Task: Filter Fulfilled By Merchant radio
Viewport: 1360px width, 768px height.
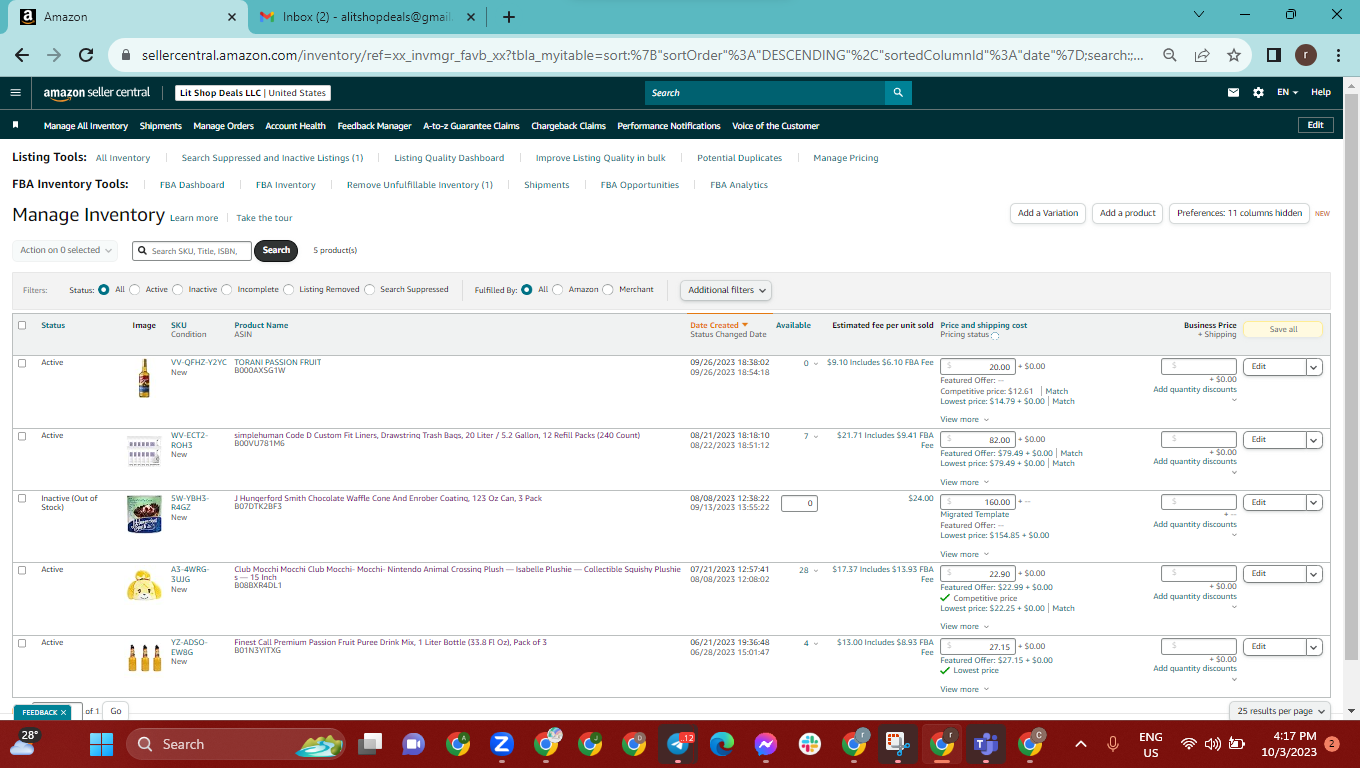Action: point(609,290)
